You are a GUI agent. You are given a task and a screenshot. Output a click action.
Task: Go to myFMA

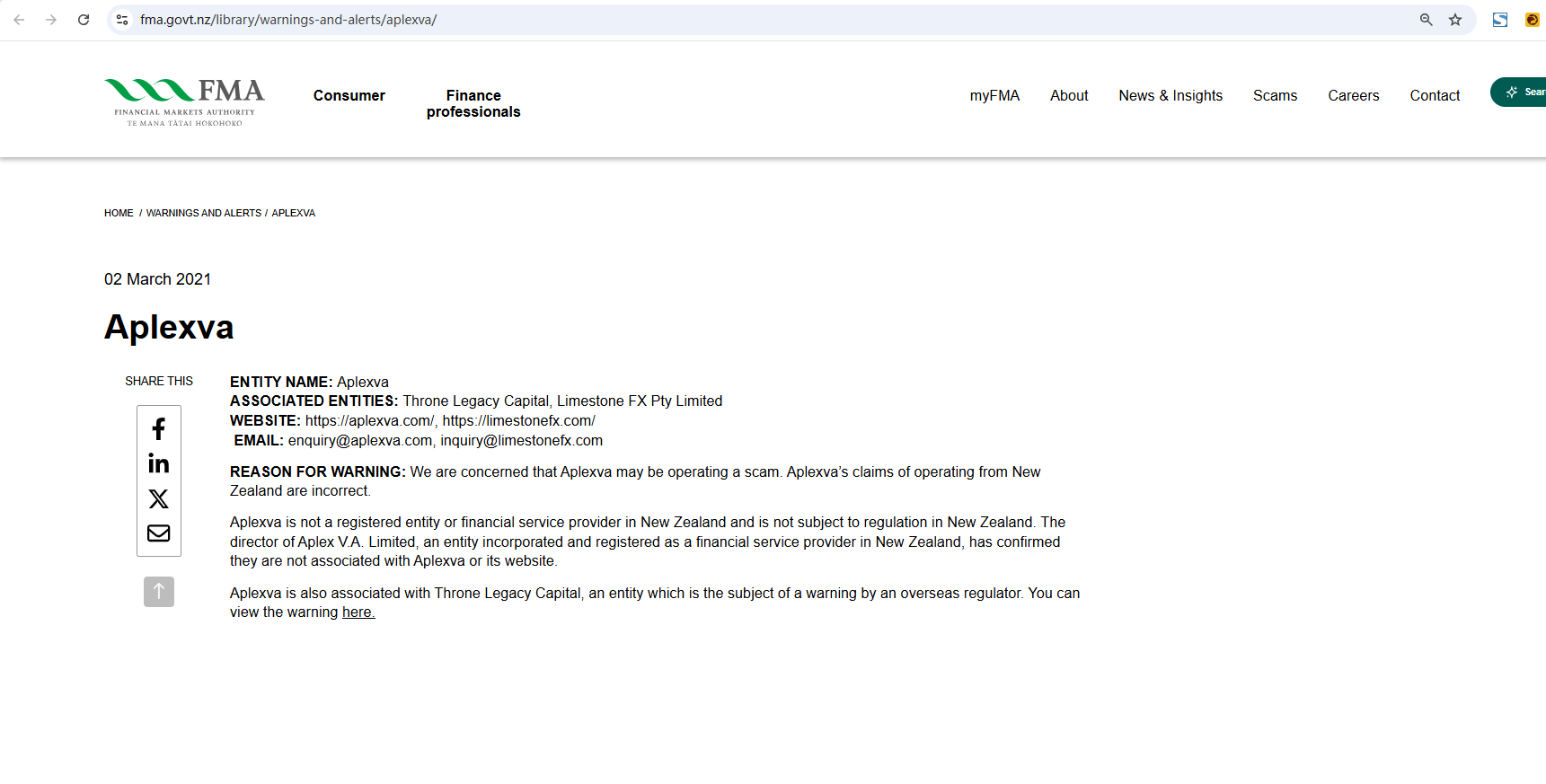tap(994, 95)
